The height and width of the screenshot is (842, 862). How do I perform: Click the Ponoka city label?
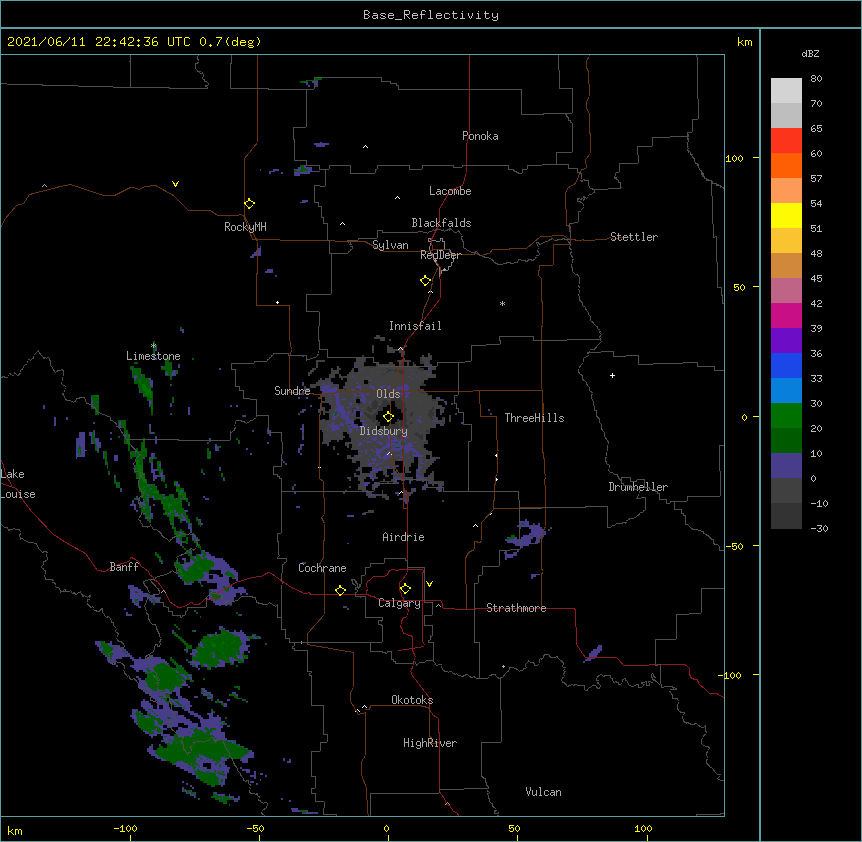coord(480,136)
